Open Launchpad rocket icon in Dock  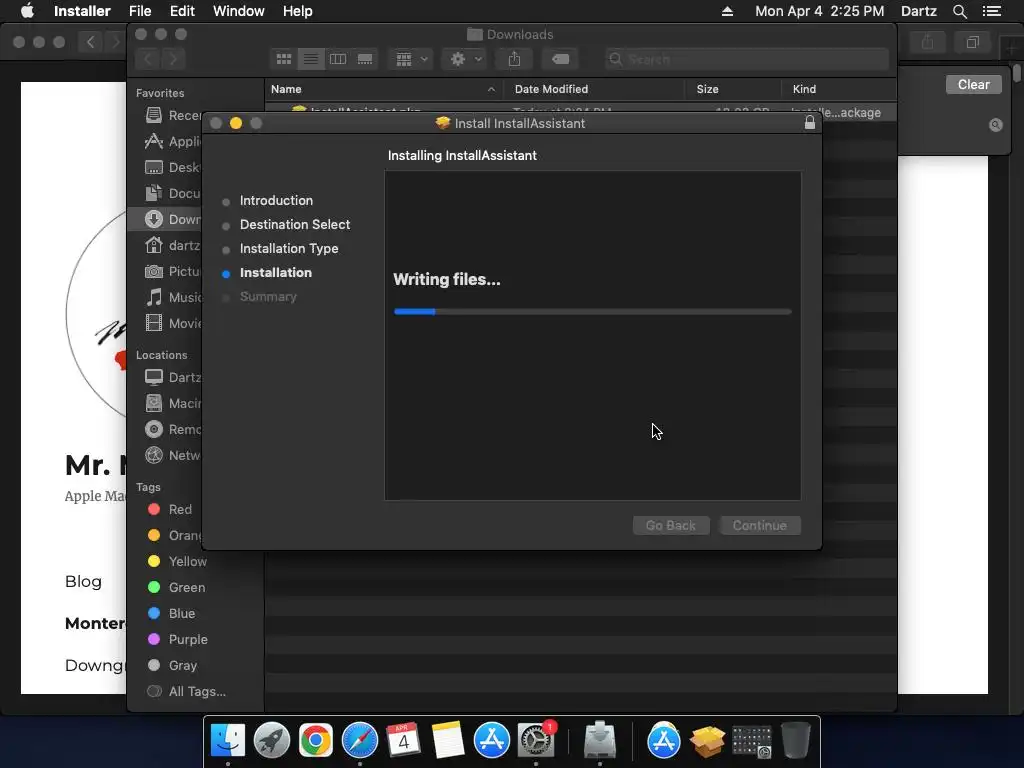272,741
